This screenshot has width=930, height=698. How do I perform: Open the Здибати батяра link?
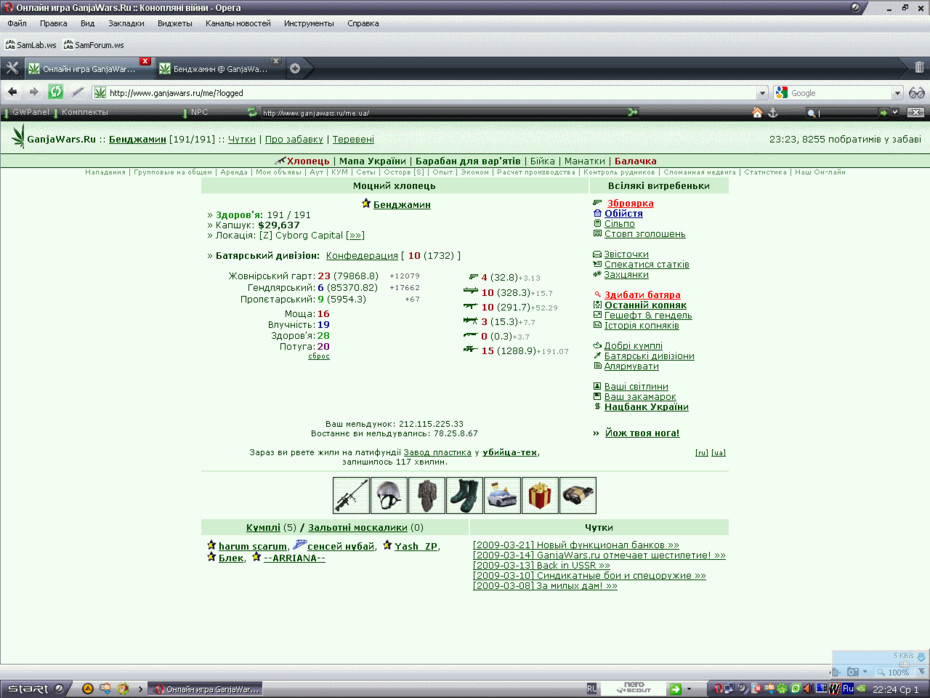[x=642, y=295]
